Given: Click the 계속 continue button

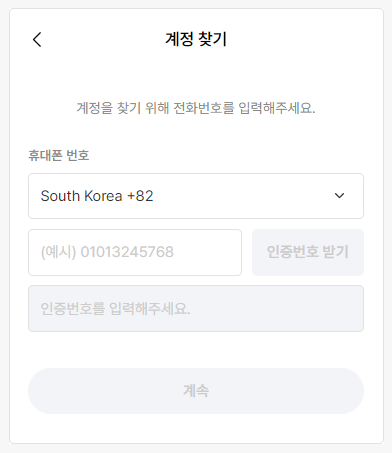Looking at the screenshot, I should 196,391.
